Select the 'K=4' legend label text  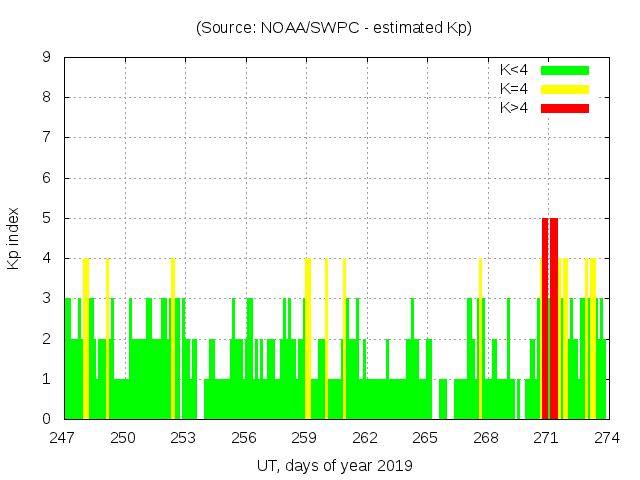515,89
